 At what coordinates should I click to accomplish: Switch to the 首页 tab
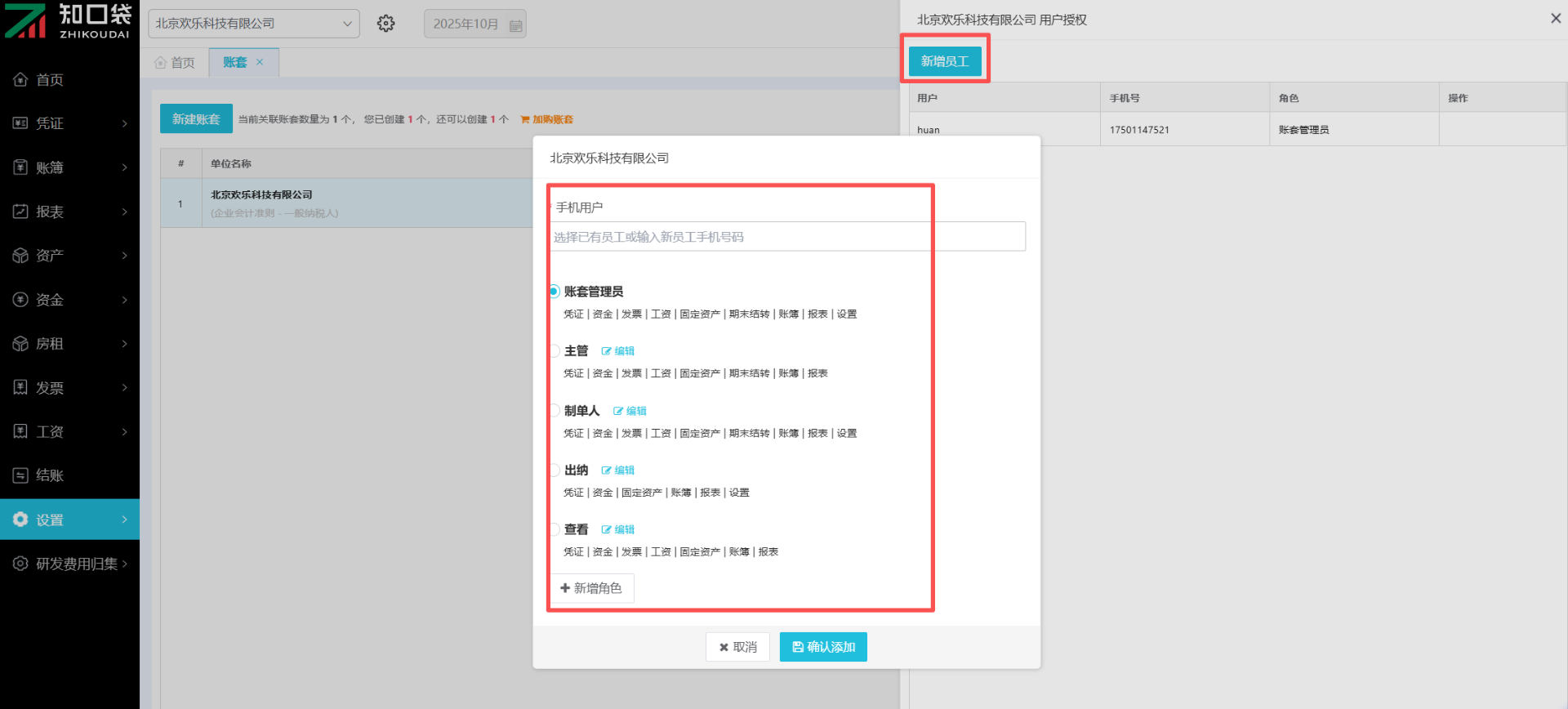click(175, 63)
